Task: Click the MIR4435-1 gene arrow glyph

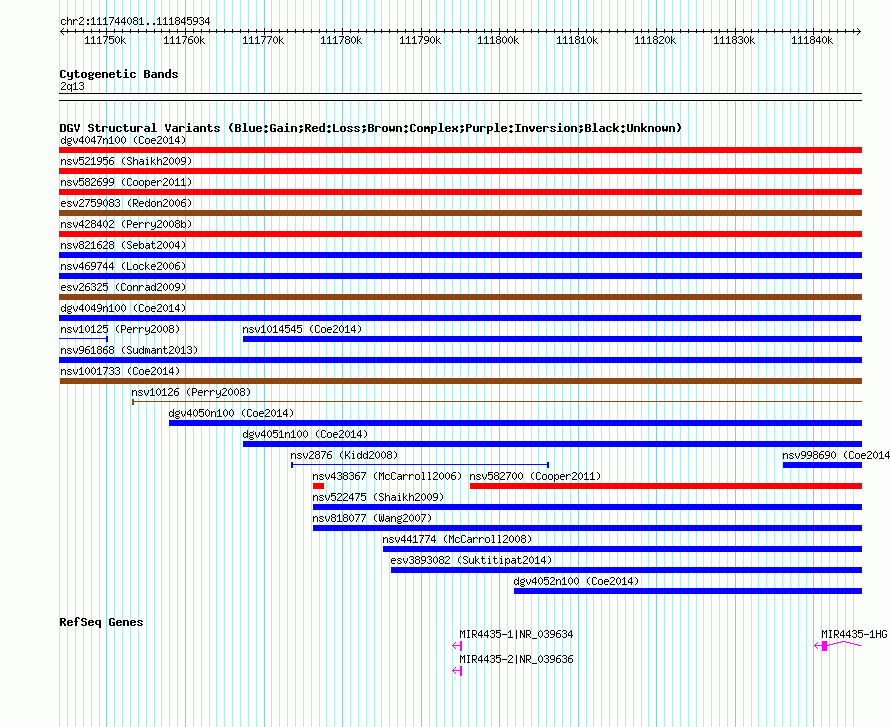Action: [457, 646]
